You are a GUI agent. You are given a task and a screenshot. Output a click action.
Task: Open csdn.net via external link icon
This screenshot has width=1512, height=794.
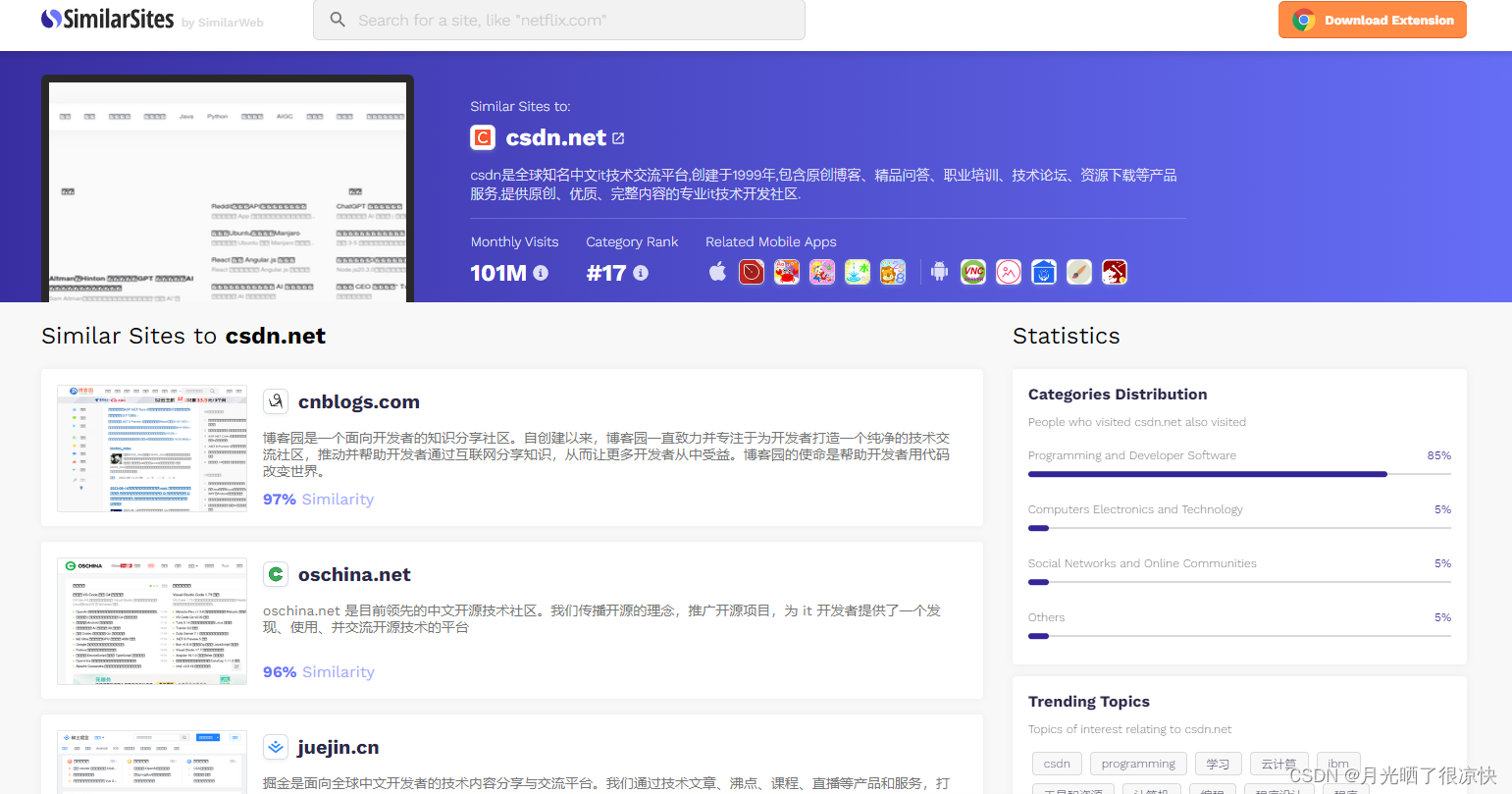618,138
